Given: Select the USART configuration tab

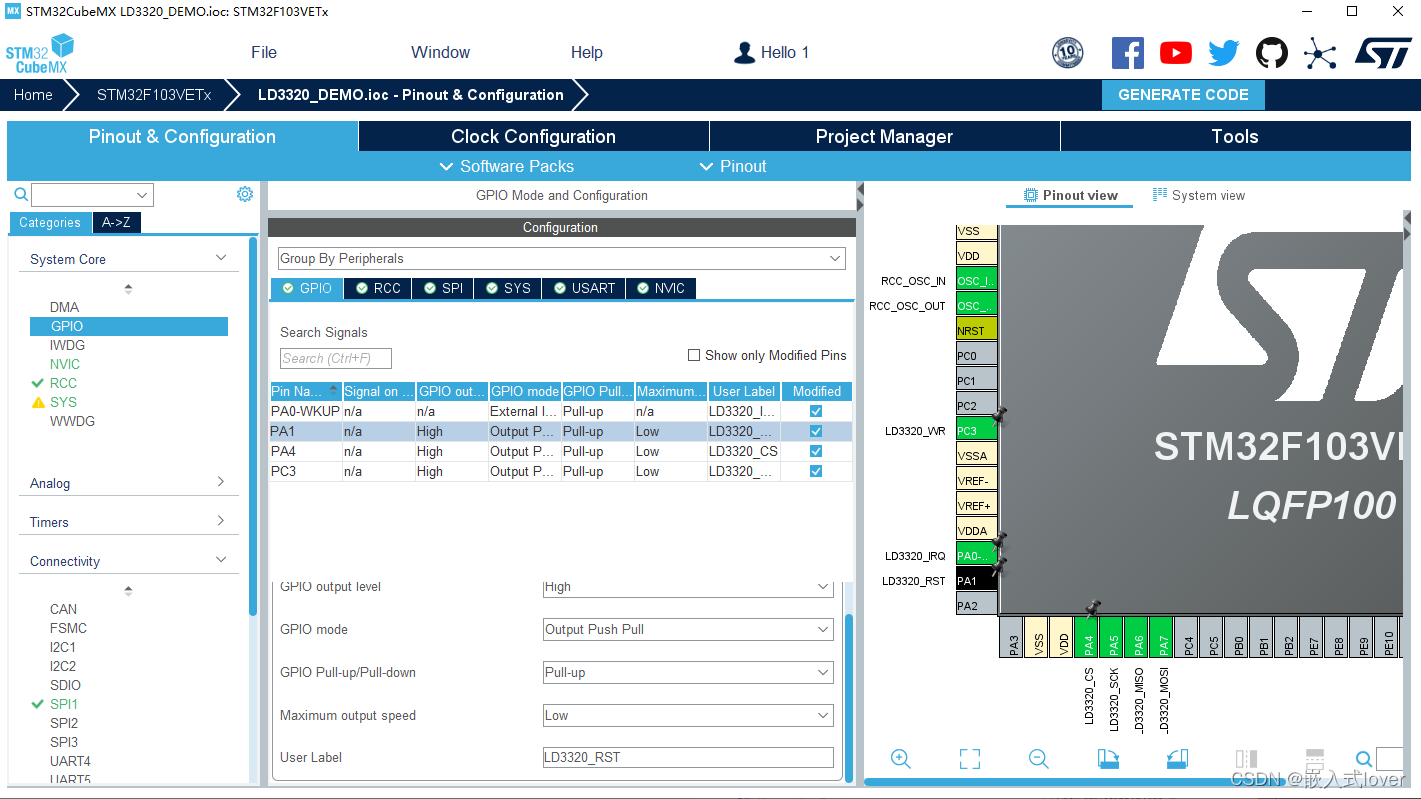Looking at the screenshot, I should (x=583, y=288).
